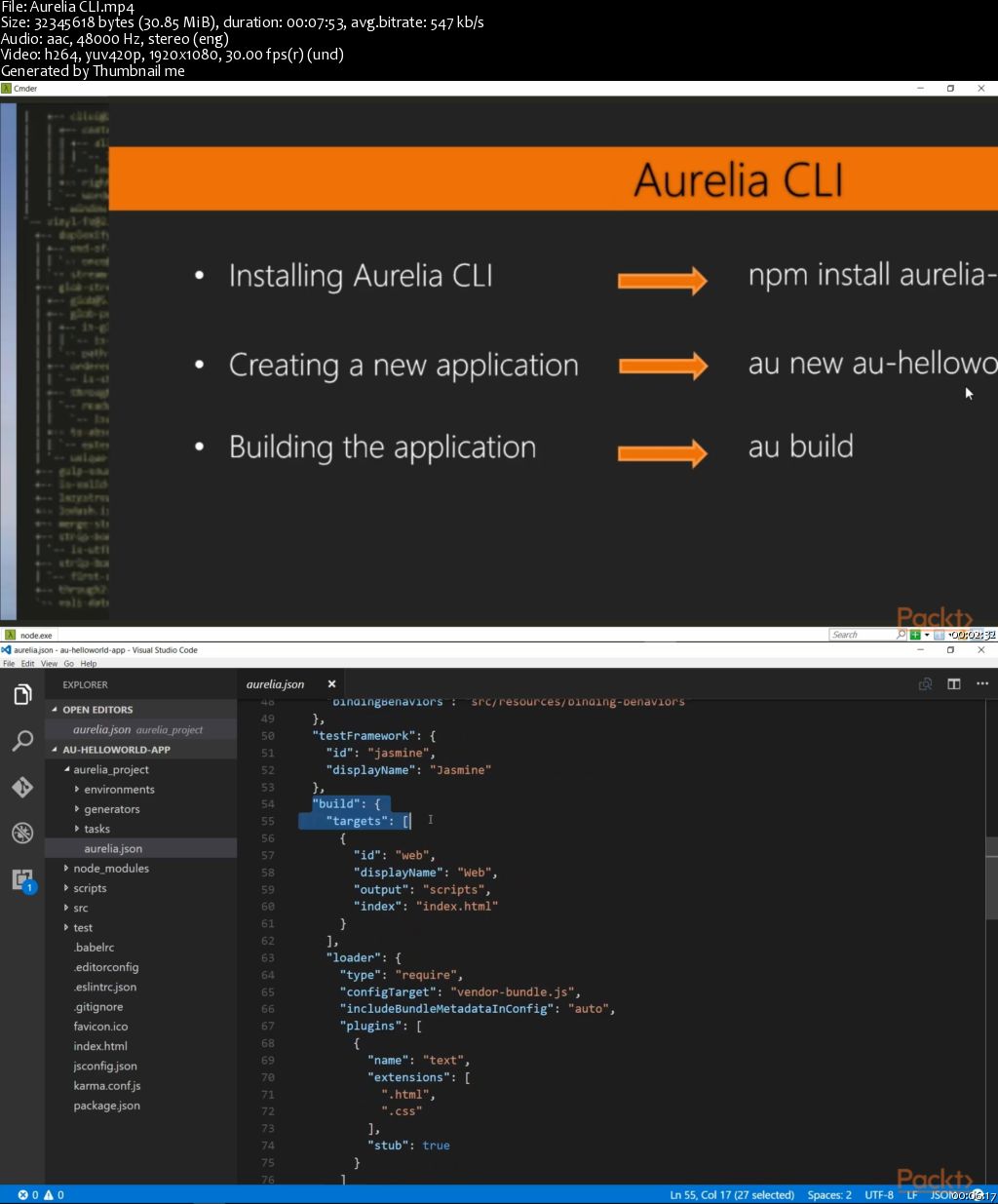
Task: Open the Search view in activity bar
Action: (x=22, y=741)
